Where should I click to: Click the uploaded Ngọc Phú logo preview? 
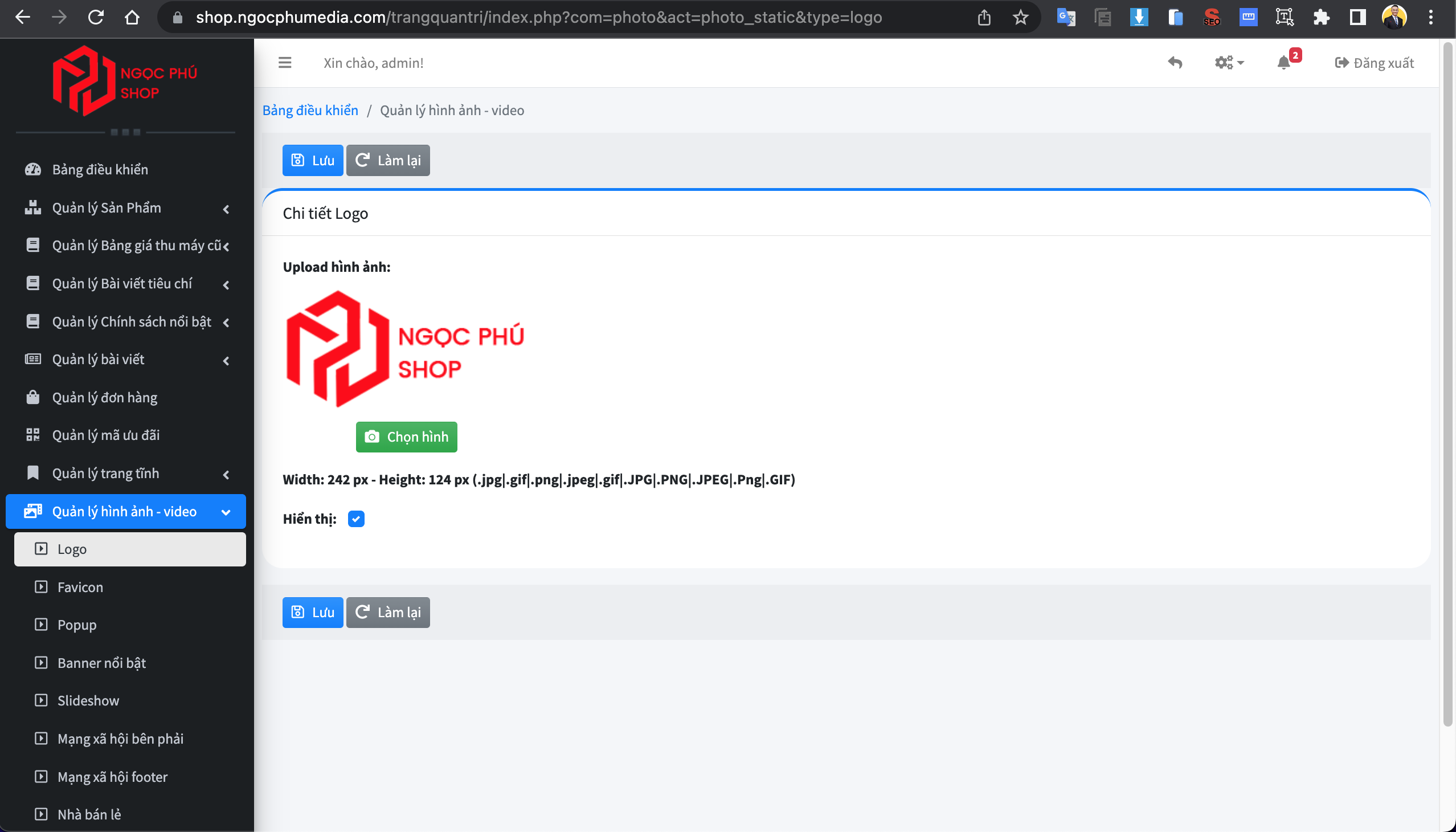tap(405, 349)
